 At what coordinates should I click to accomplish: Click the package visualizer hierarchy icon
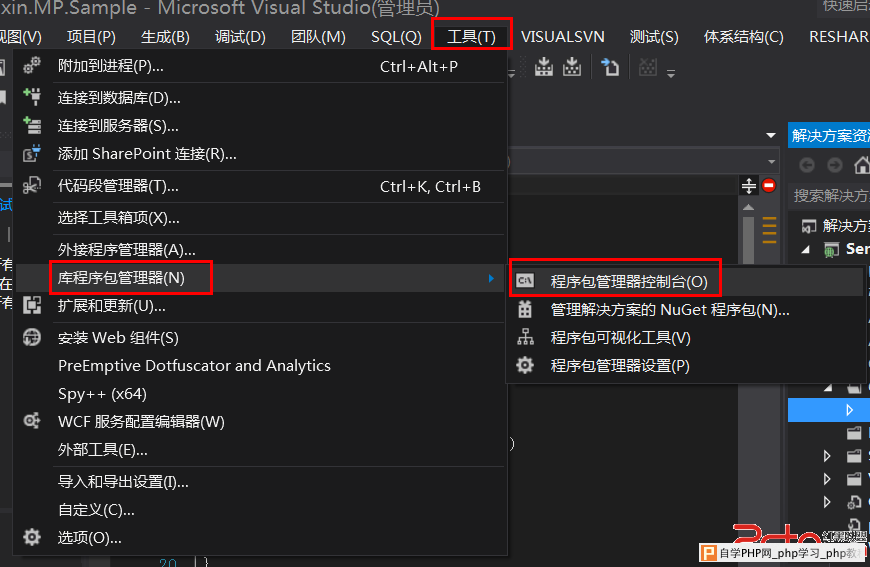point(525,337)
